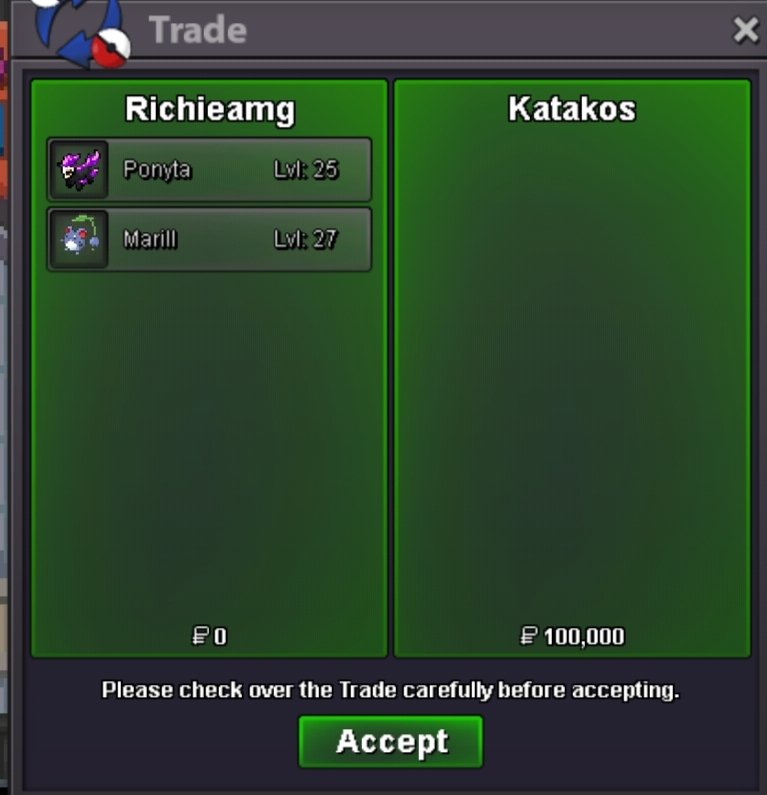Click empty area below Marill in Richieamg's panel

[x=209, y=446]
